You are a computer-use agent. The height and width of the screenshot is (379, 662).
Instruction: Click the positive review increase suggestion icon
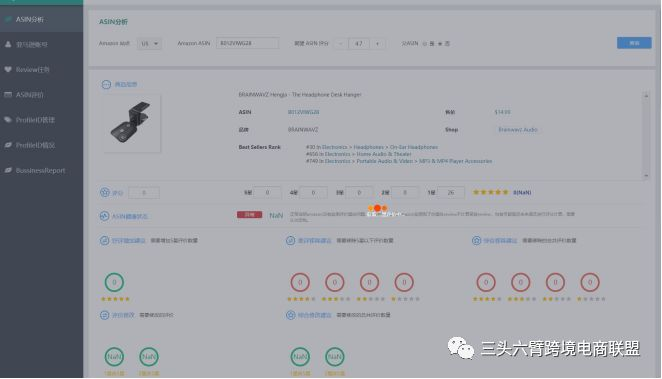click(104, 241)
